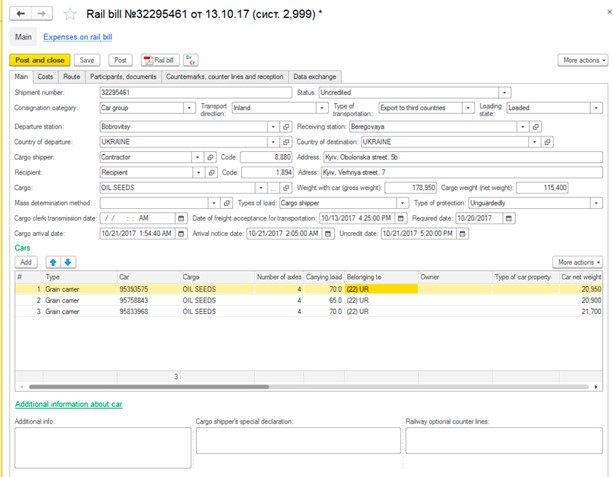Screen dimensions: 613x477
Task: Open calendar for Arrival notice date
Action: click(328, 233)
